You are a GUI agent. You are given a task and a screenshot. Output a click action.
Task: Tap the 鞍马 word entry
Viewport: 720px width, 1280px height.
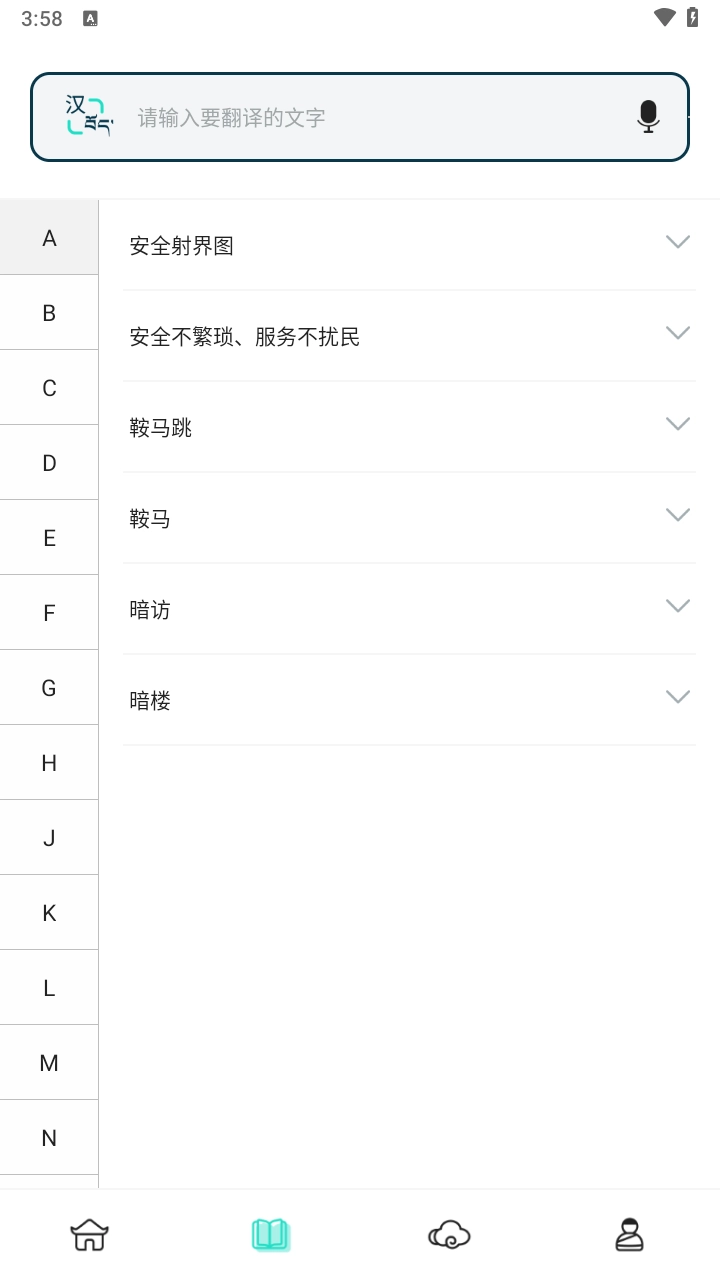click(x=150, y=519)
